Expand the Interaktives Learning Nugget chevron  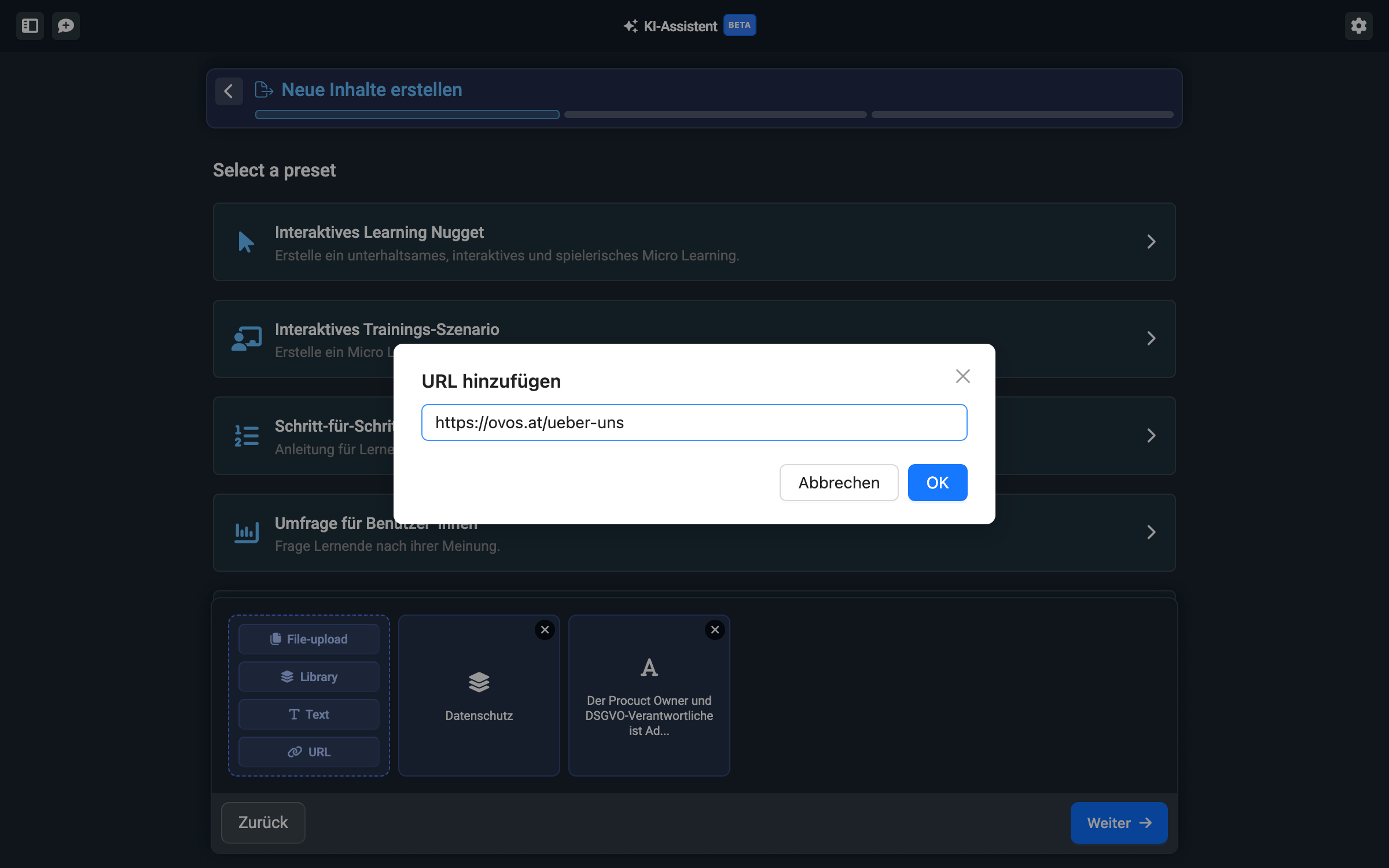1151,242
